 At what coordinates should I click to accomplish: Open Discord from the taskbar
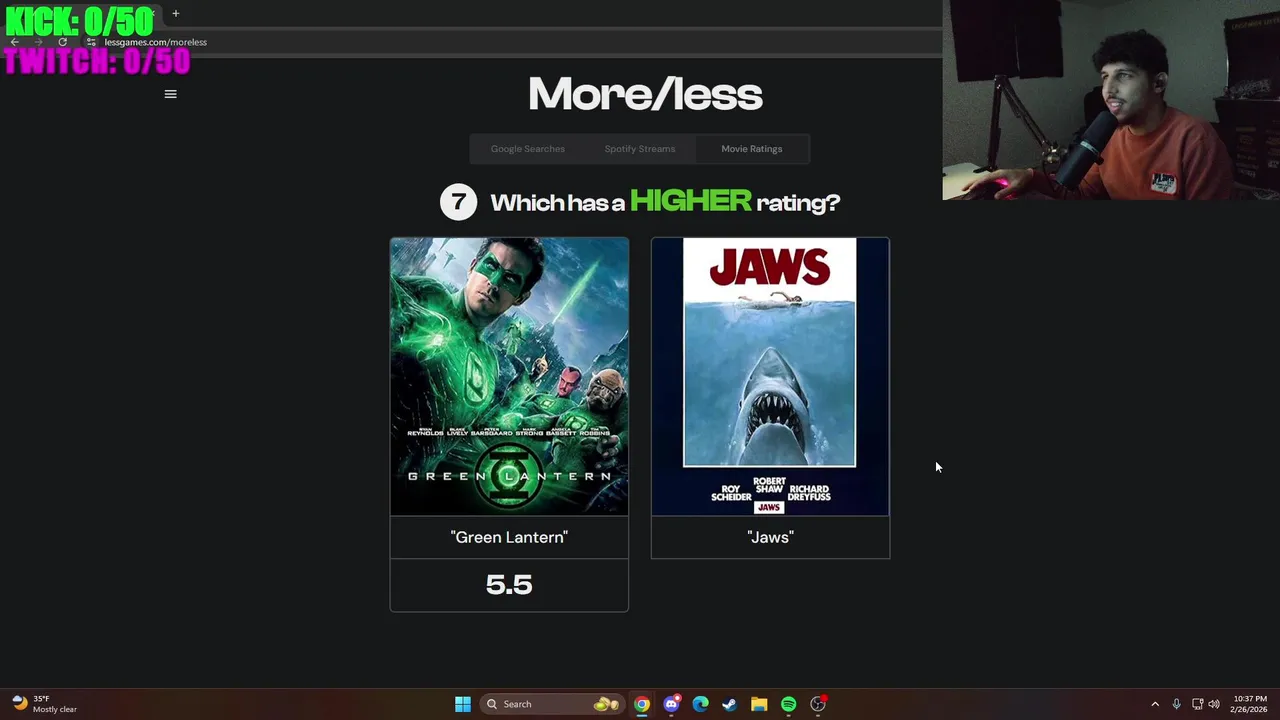click(x=671, y=704)
